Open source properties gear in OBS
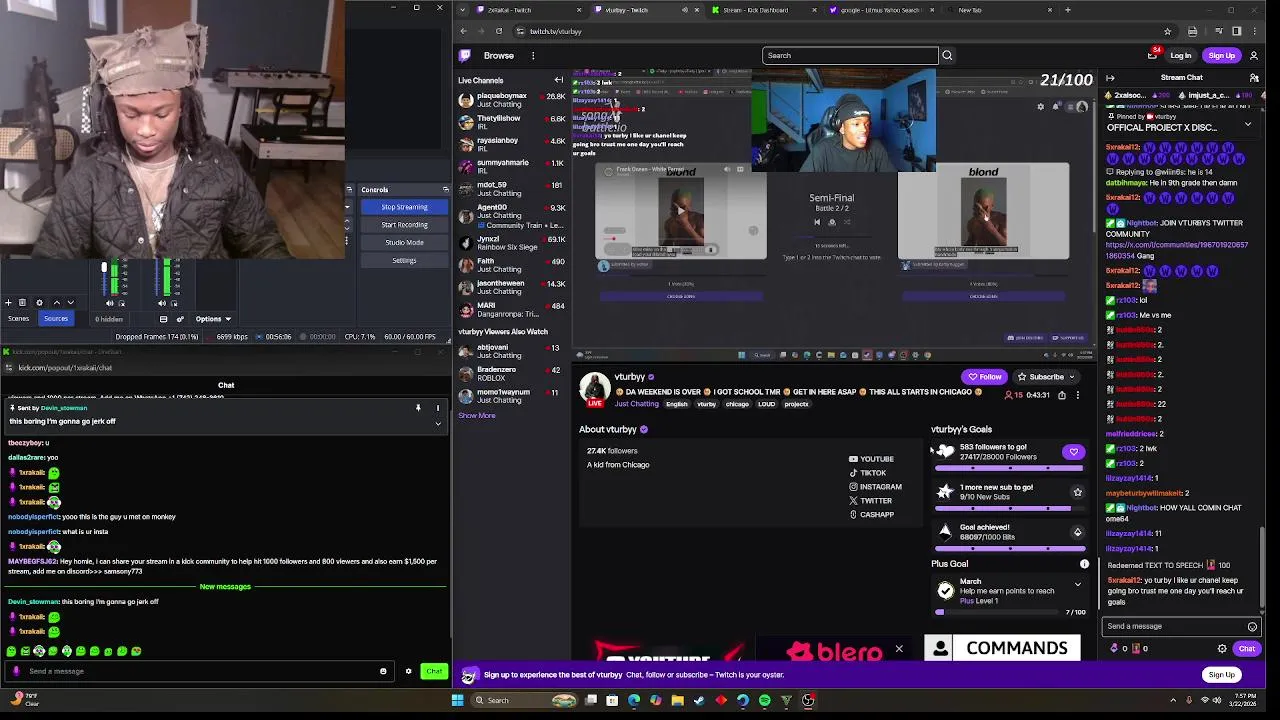This screenshot has width=1280, height=720. pyautogui.click(x=39, y=302)
